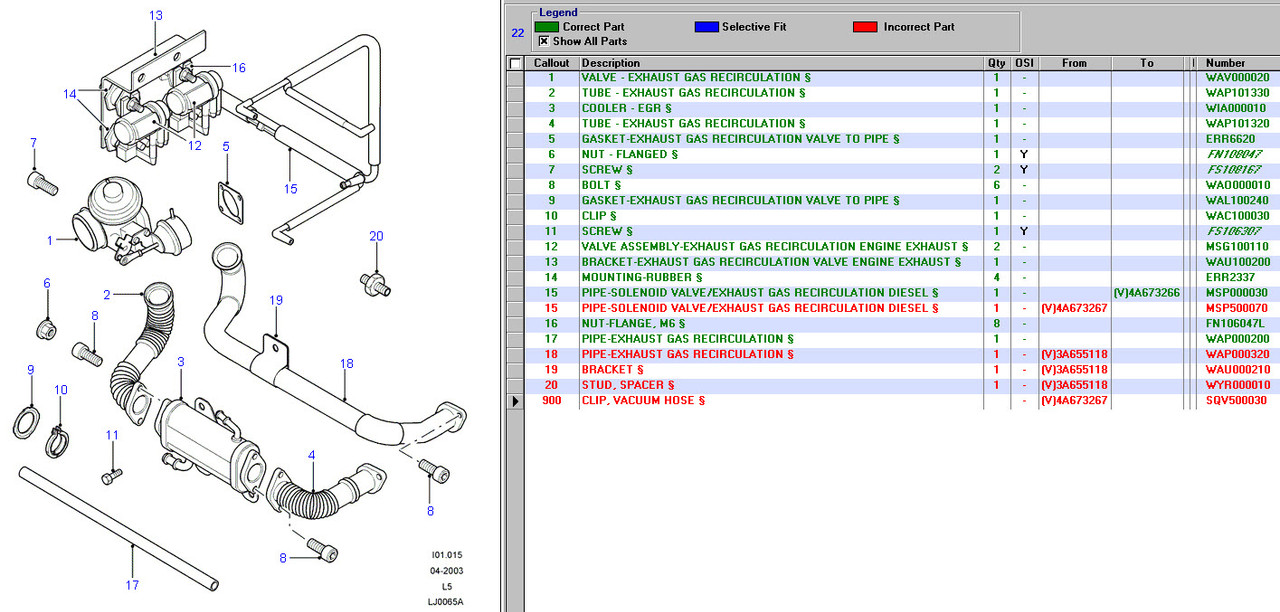The height and width of the screenshot is (612, 1280).
Task: Select the STUD, SPACER description row
Action: tap(627, 385)
